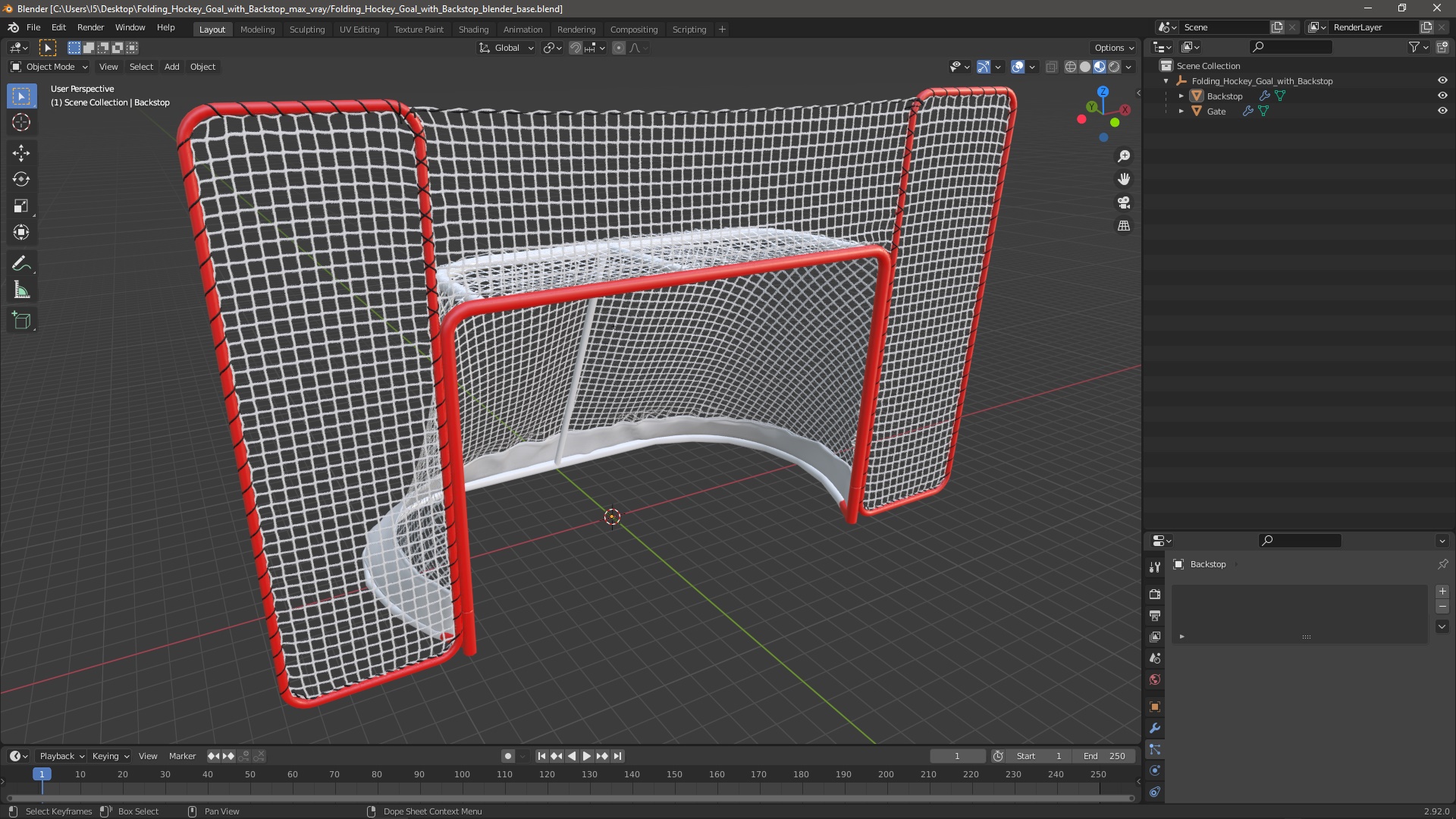Toggle the camera view icon
This screenshot has height=819, width=1456.
tap(1124, 202)
